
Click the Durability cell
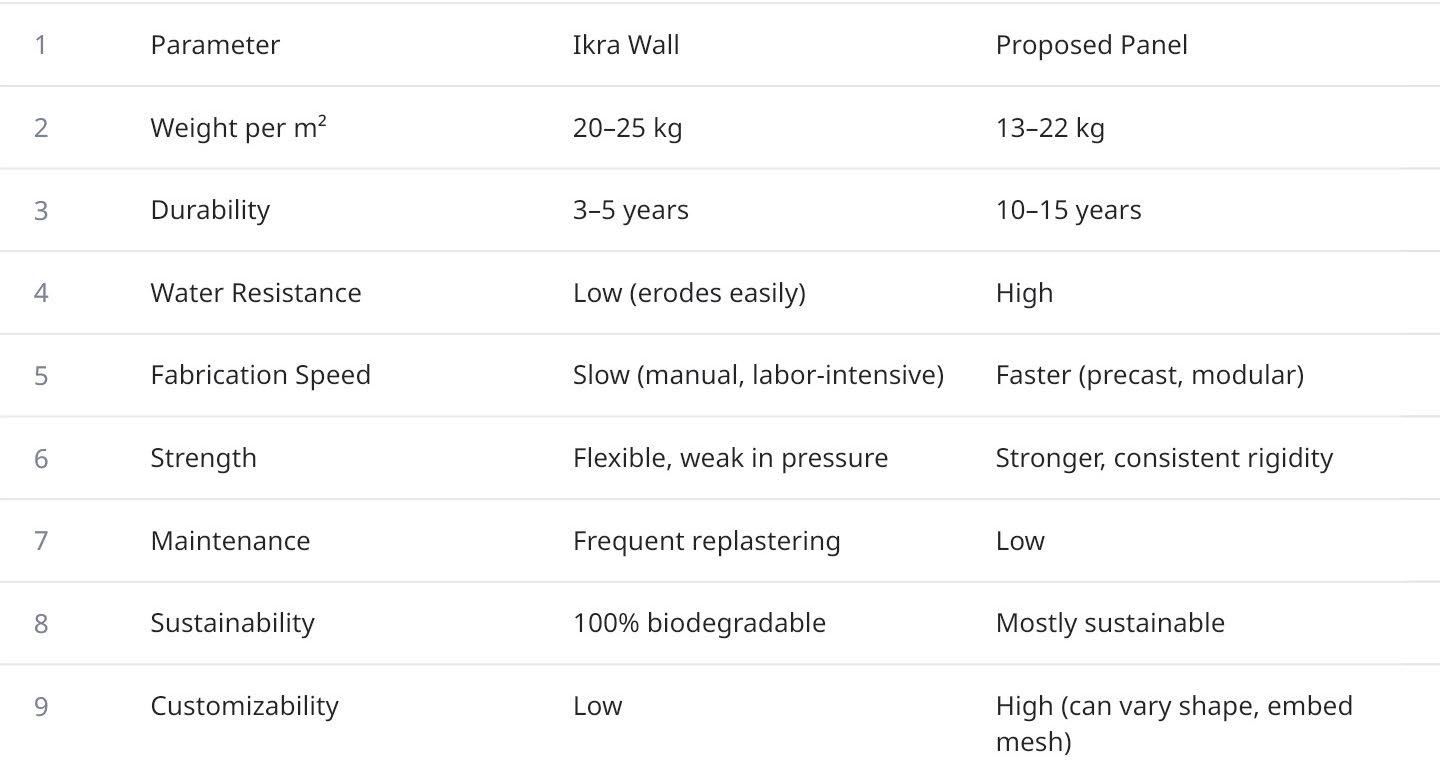point(210,210)
